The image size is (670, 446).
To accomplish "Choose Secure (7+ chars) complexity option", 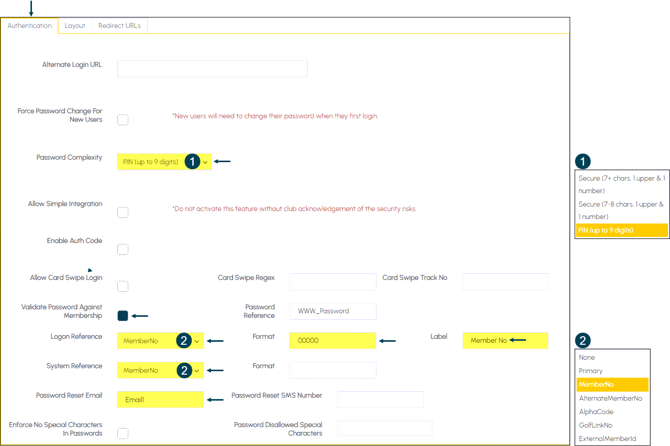I will [x=622, y=184].
